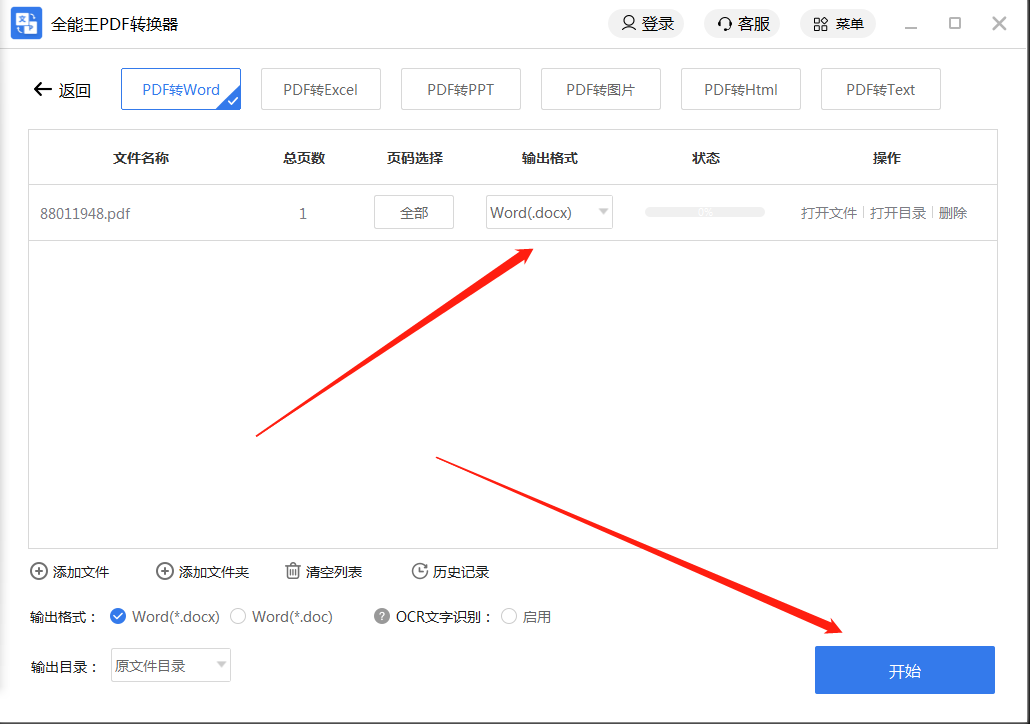Open the menu grid icon
The image size is (1030, 724).
click(x=820, y=24)
